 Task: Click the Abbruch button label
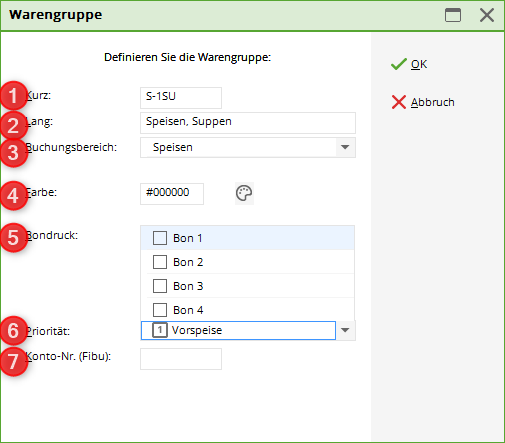click(x=432, y=102)
